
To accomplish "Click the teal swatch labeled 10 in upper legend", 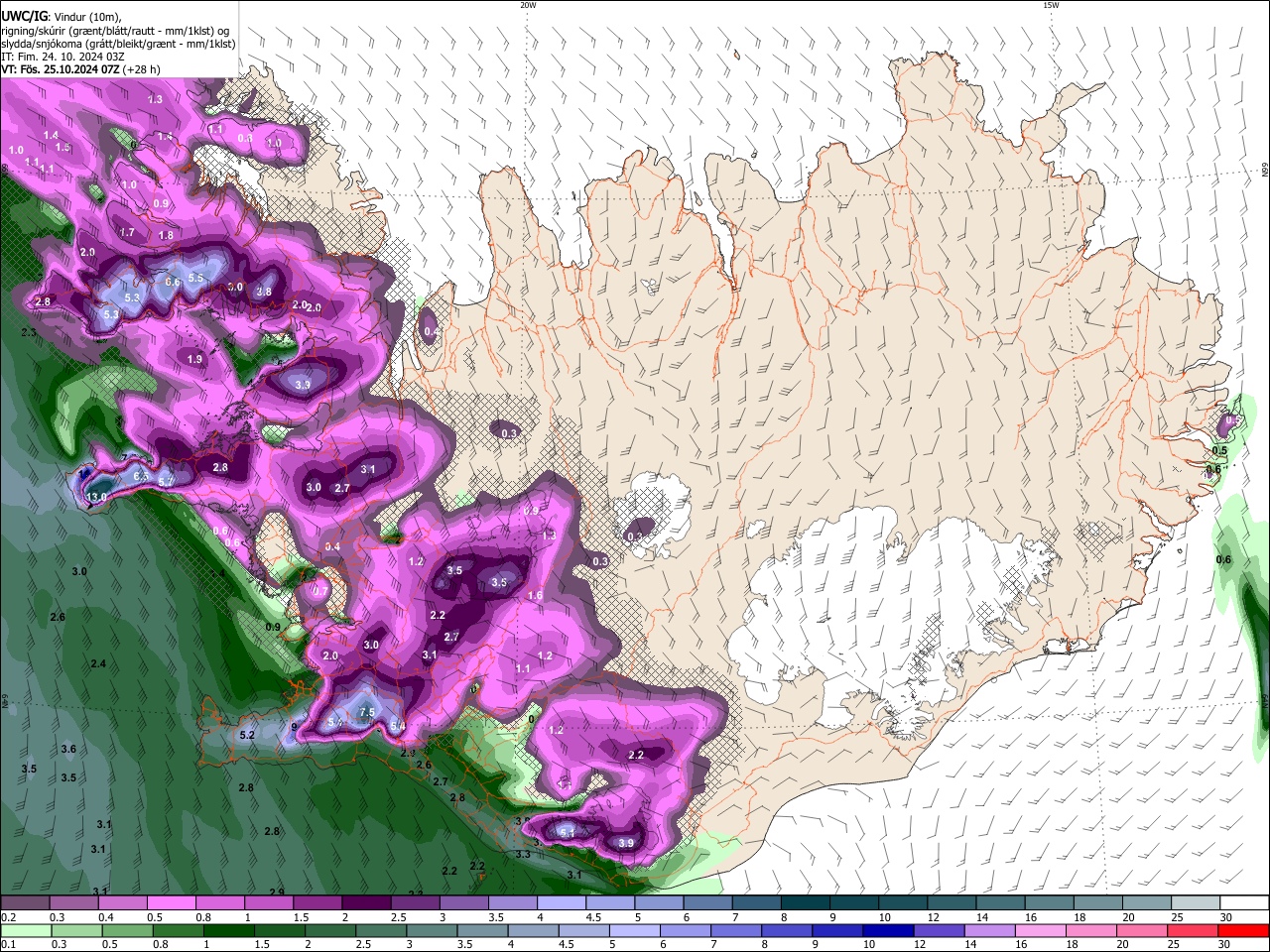I will coord(904,902).
